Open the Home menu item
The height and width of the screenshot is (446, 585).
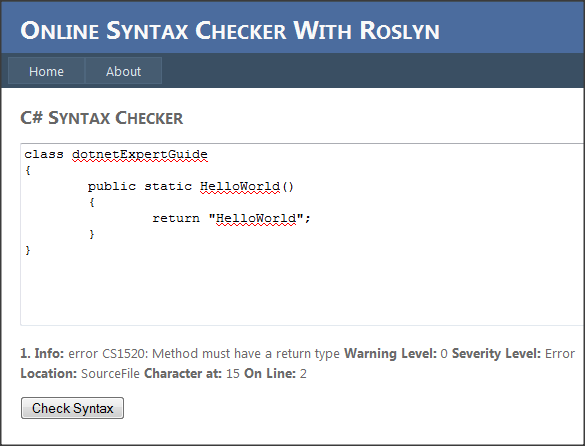point(47,71)
